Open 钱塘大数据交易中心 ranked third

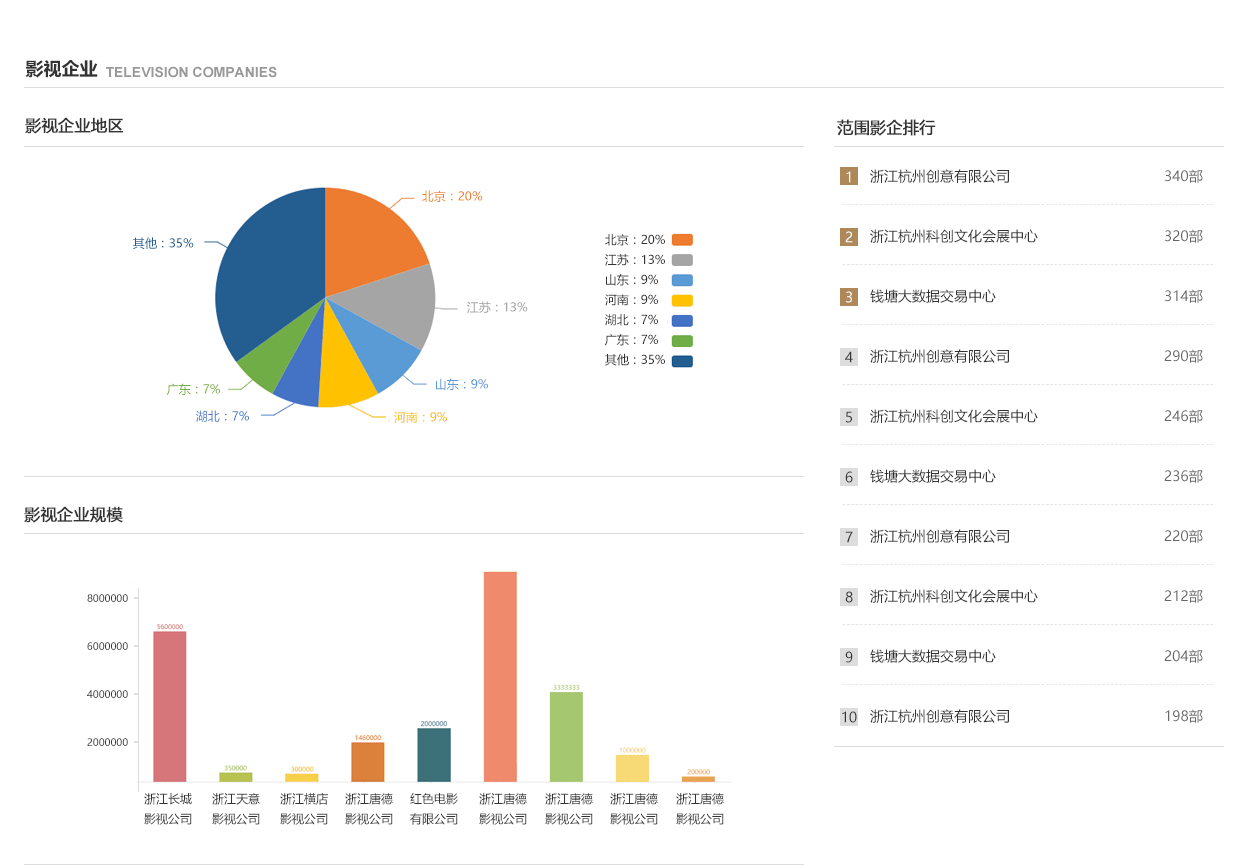coord(933,296)
